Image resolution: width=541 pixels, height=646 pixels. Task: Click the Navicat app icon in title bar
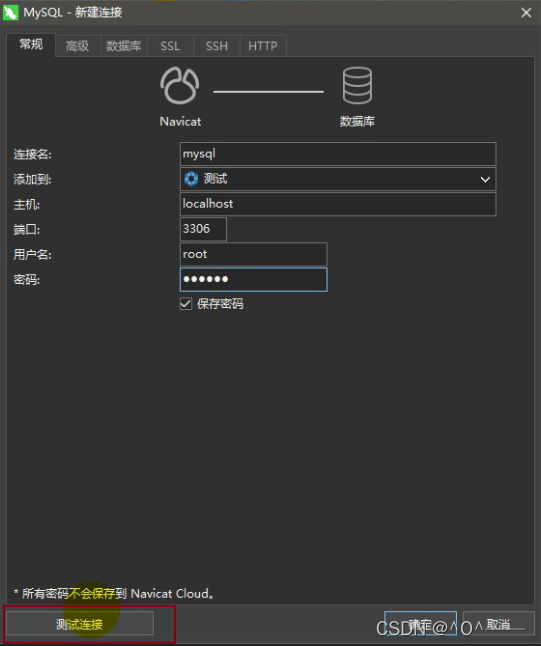11,12
